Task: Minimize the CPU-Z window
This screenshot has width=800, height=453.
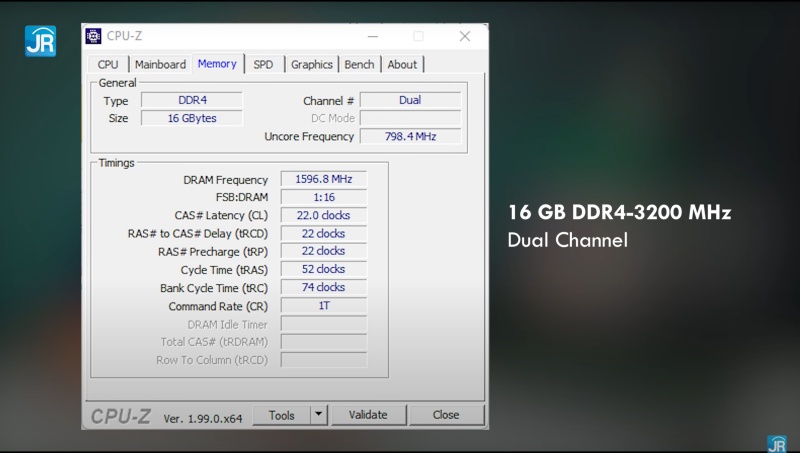Action: coord(373,36)
